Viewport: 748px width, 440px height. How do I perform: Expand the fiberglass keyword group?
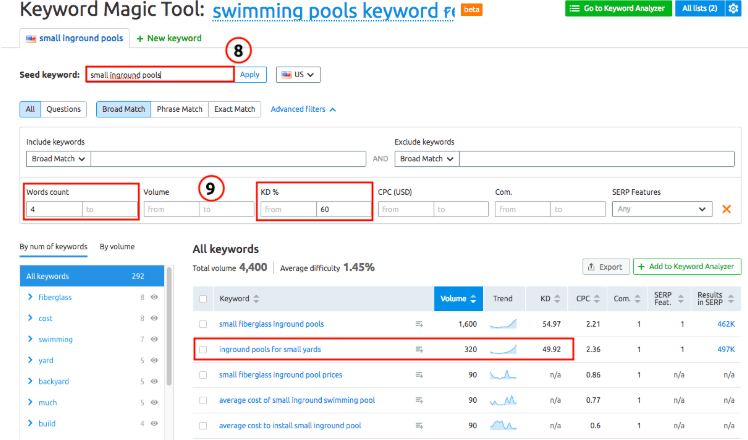click(30, 297)
